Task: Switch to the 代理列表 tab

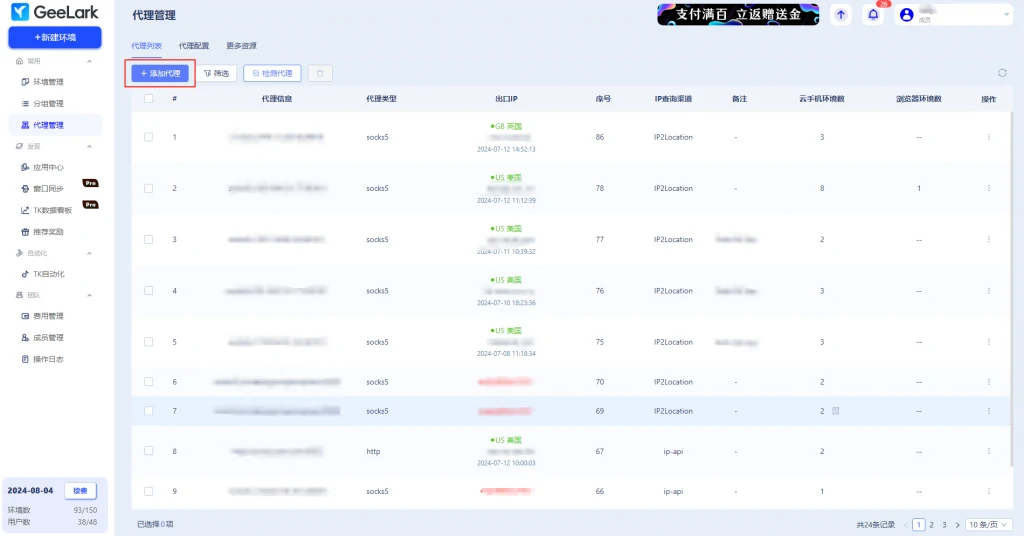Action: tap(146, 46)
